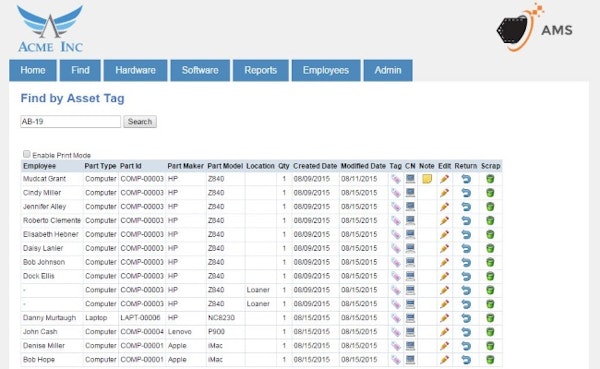Return the asset for Bob Johnson
Screen dimensions: 600x369
pyautogui.click(x=466, y=262)
